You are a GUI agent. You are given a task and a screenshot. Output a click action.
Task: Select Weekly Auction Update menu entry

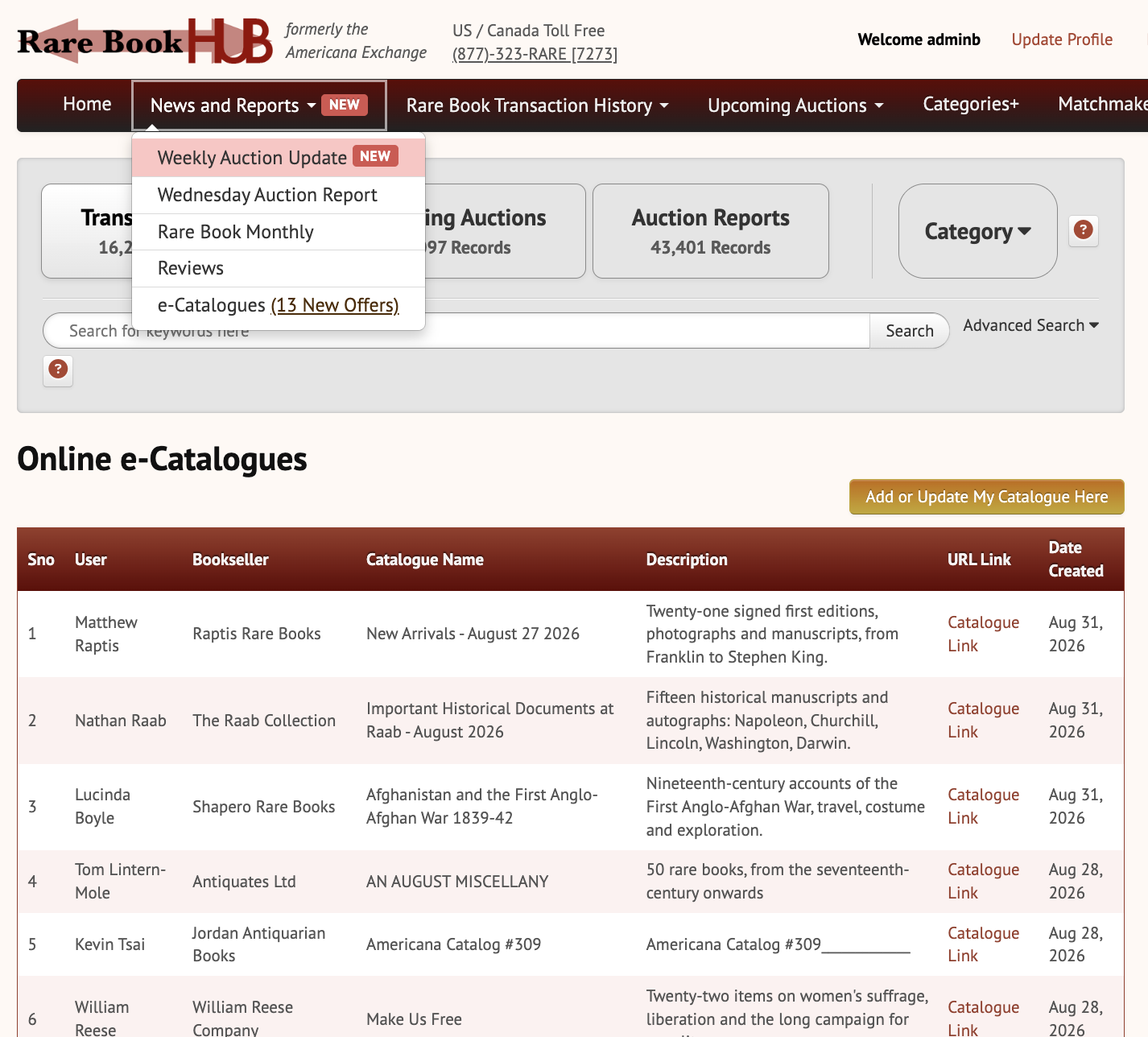(279, 158)
